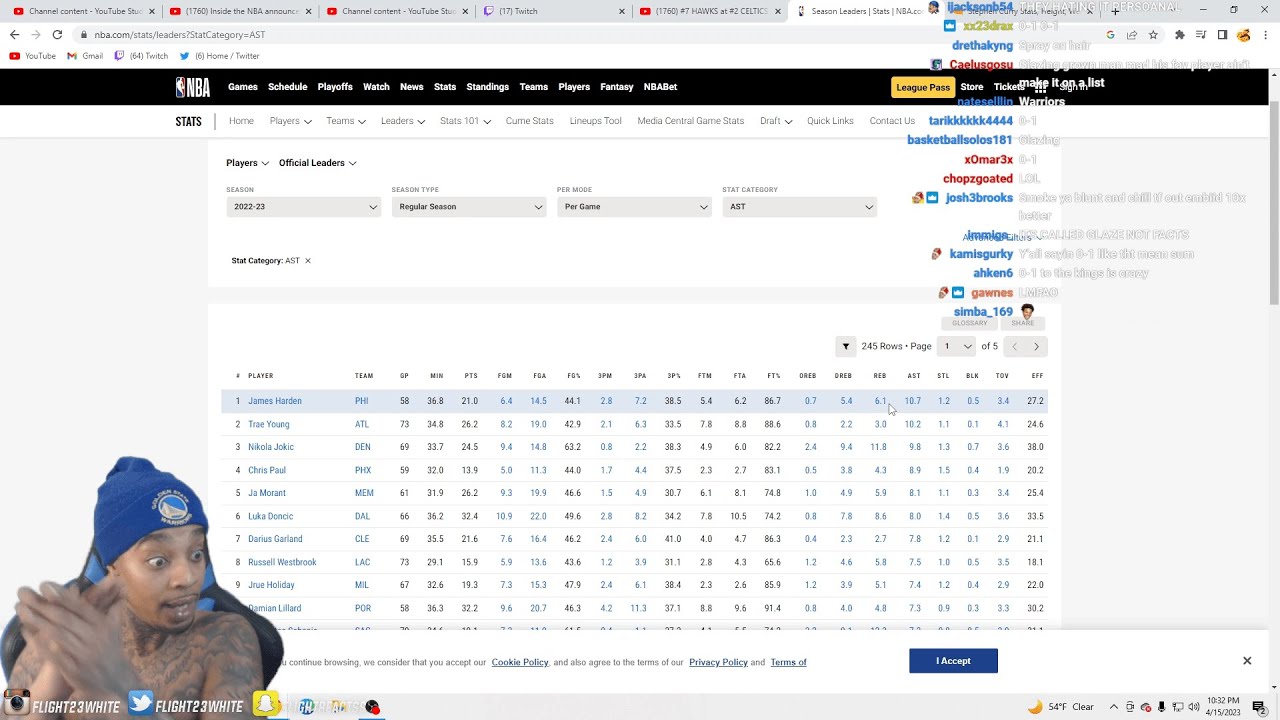Show hidden system tray icons
This screenshot has width=1280, height=720.
(x=1114, y=707)
